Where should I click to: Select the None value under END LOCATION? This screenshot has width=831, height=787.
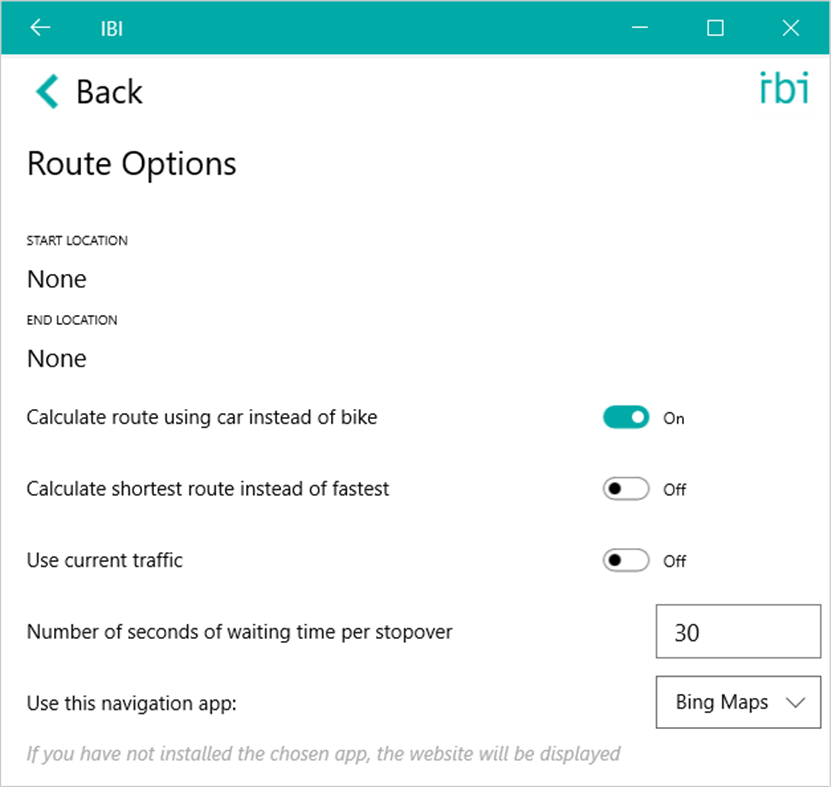point(56,358)
